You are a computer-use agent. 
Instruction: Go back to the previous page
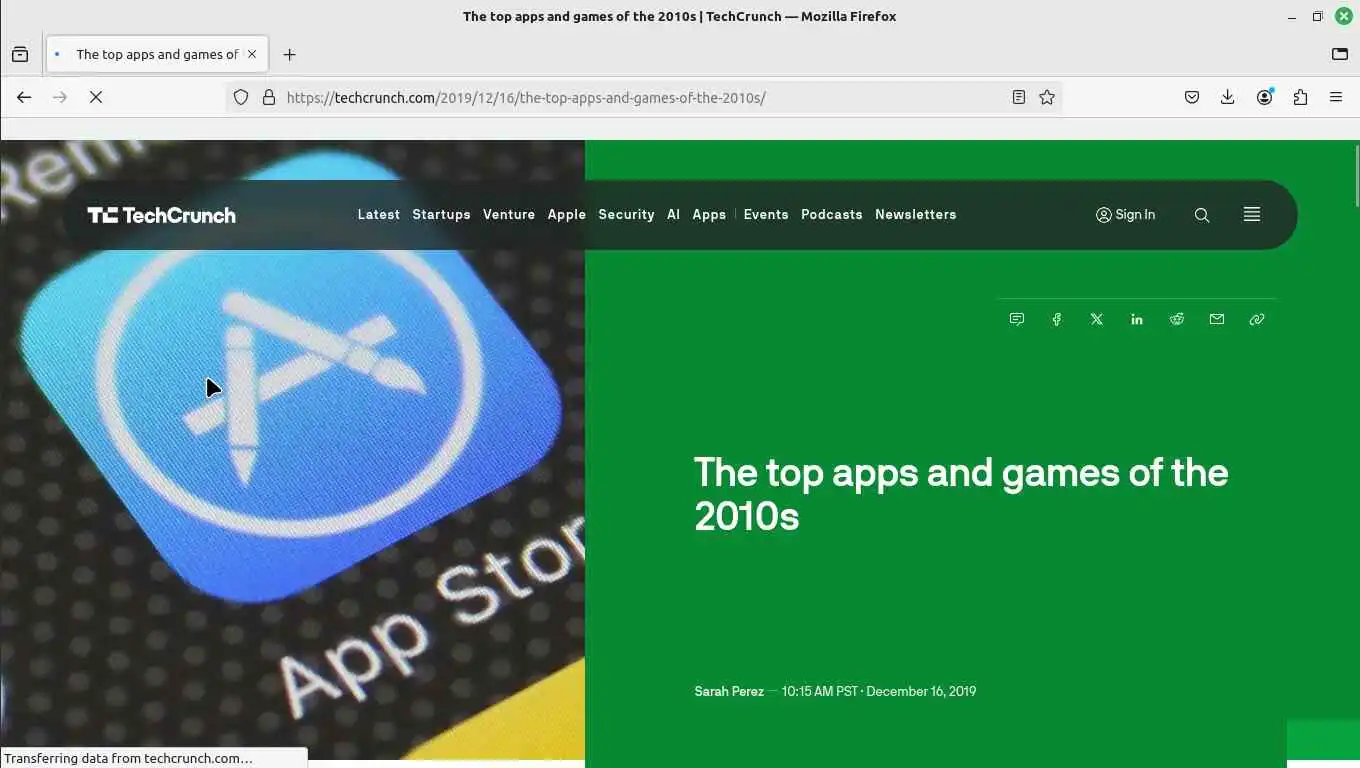coord(24,97)
